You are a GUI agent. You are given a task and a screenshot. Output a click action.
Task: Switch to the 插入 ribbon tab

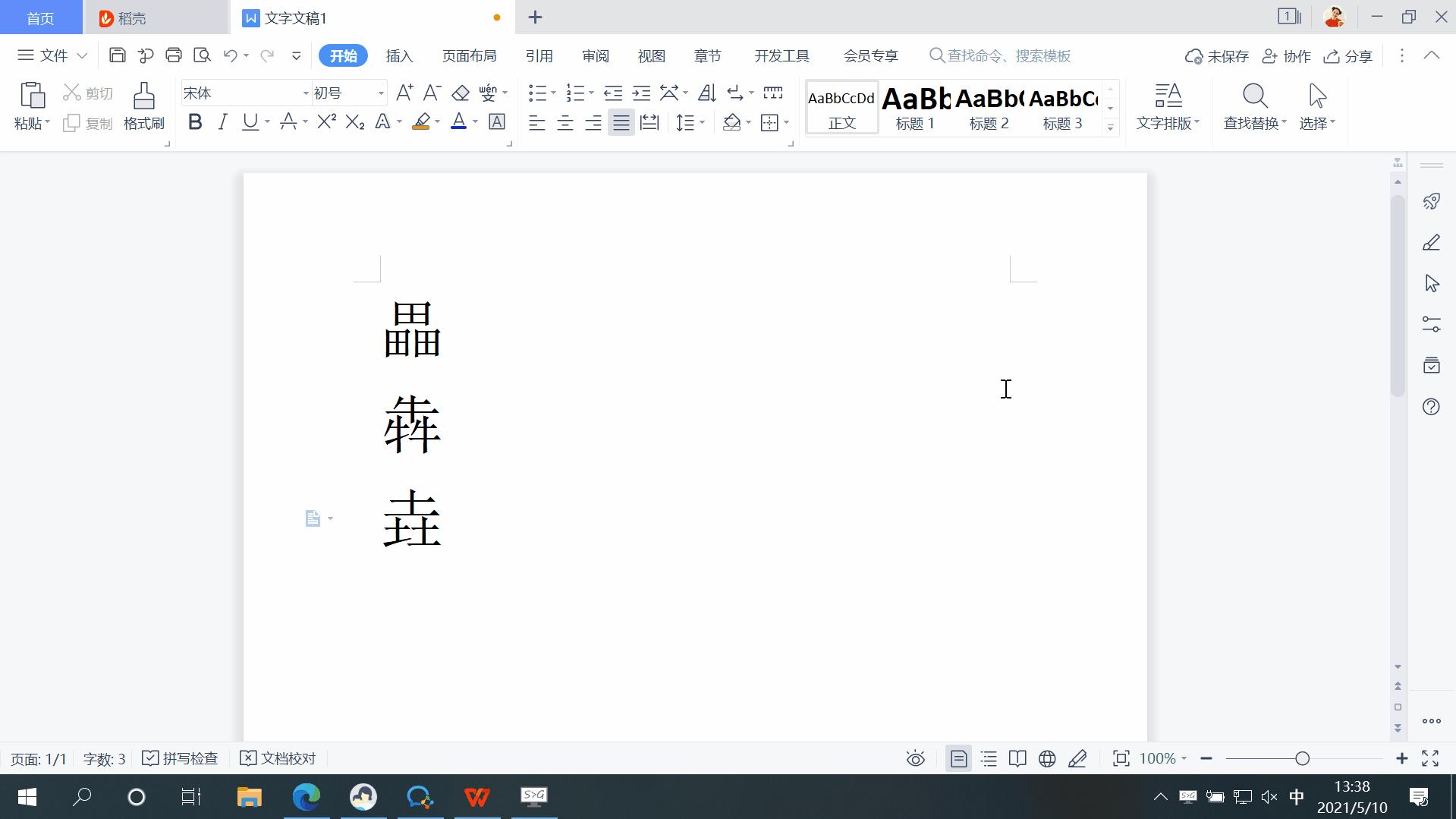coord(399,55)
